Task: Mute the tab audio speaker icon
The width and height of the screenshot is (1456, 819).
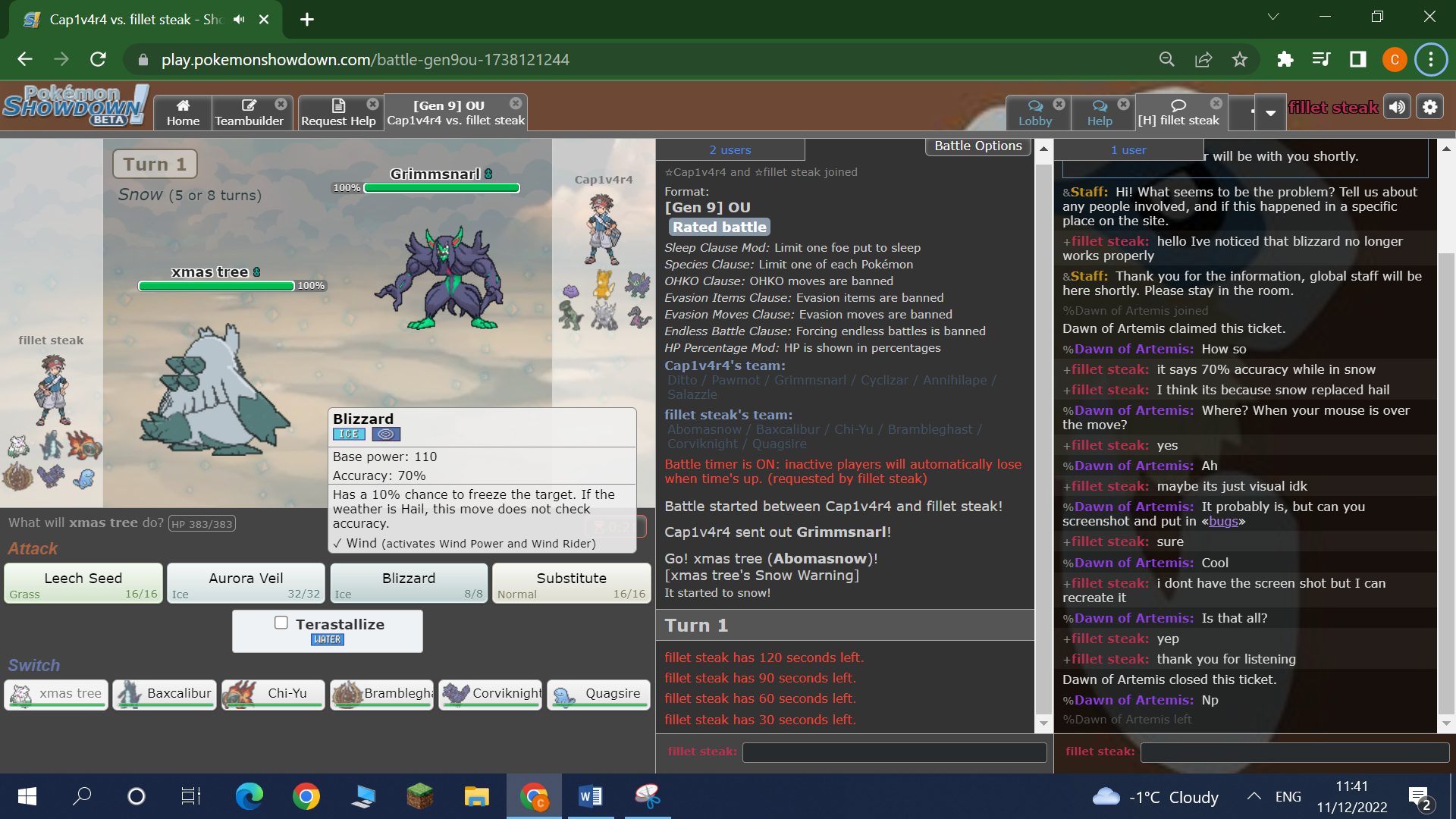Action: coord(240,19)
